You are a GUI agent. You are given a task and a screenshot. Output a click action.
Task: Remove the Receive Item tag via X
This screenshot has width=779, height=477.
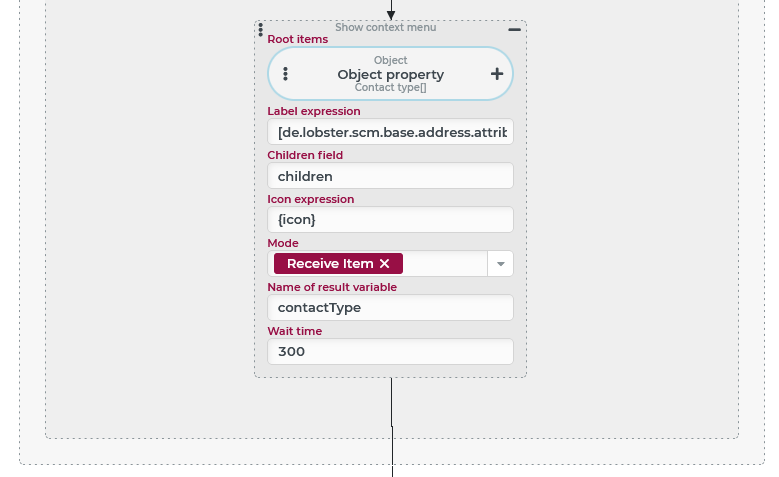[385, 264]
